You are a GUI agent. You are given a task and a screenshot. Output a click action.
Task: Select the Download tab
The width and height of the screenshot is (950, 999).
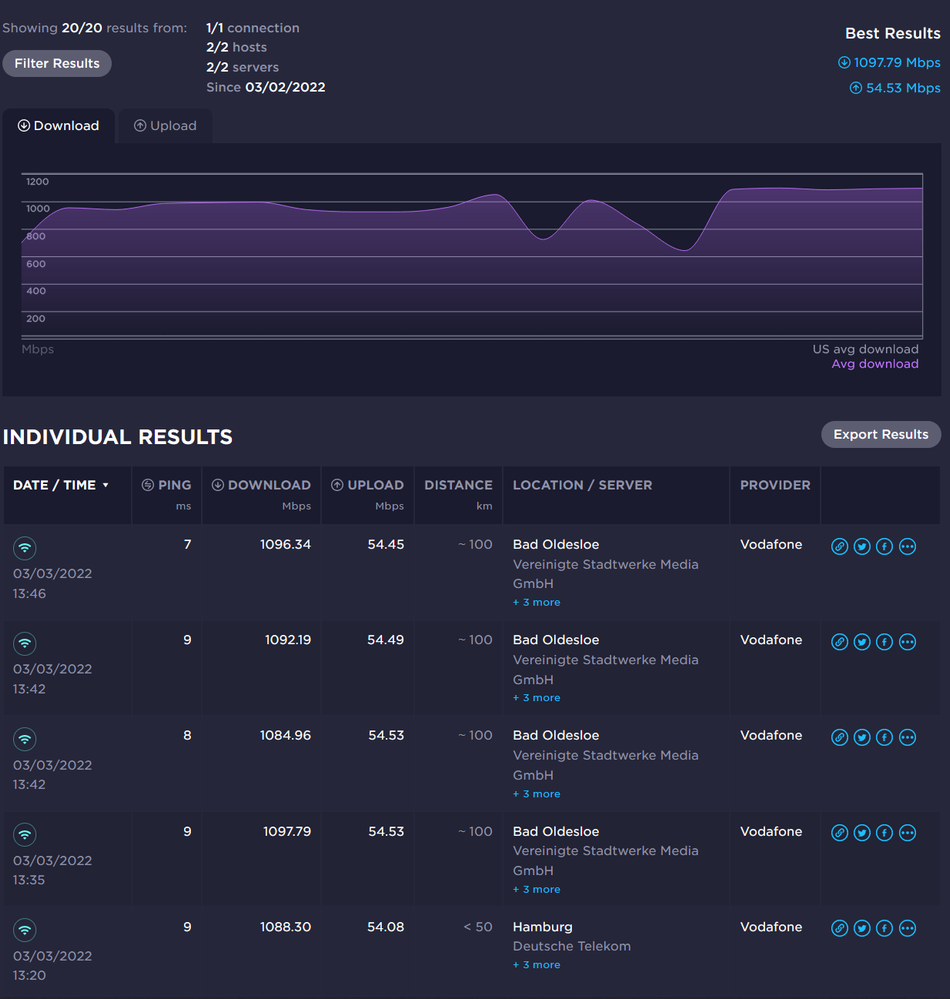coord(58,126)
